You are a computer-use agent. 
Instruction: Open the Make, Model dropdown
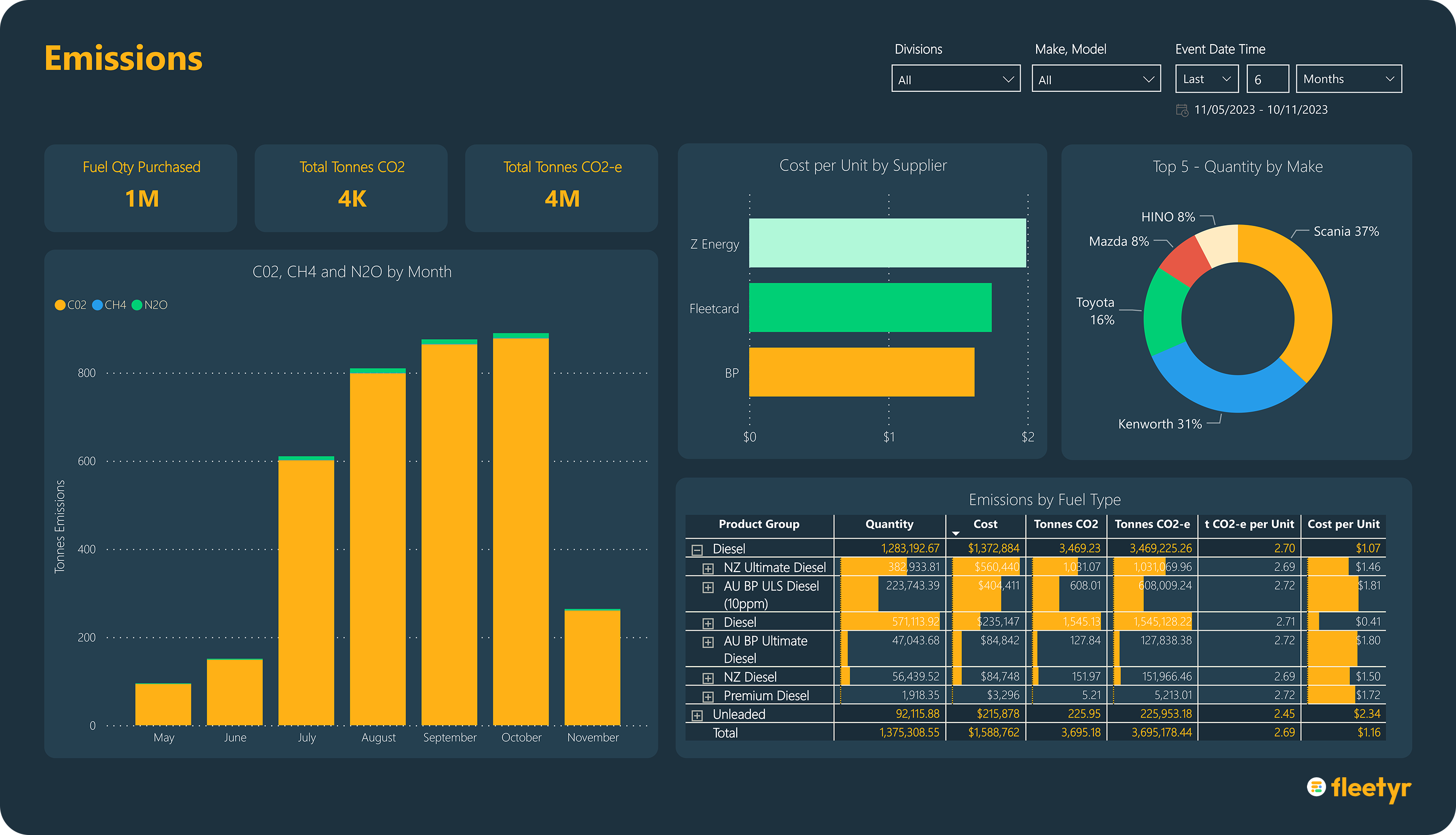1096,79
